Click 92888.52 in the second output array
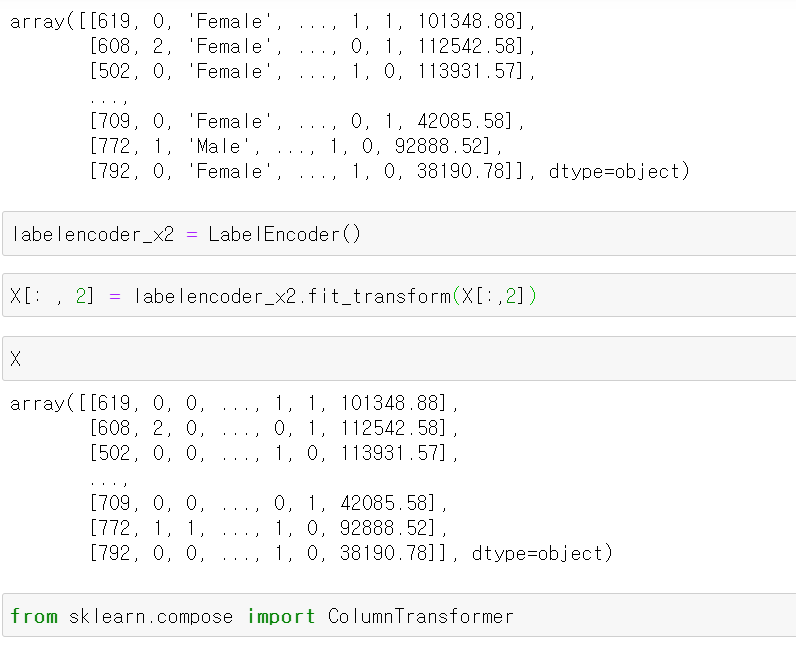796x653 pixels. [384, 528]
